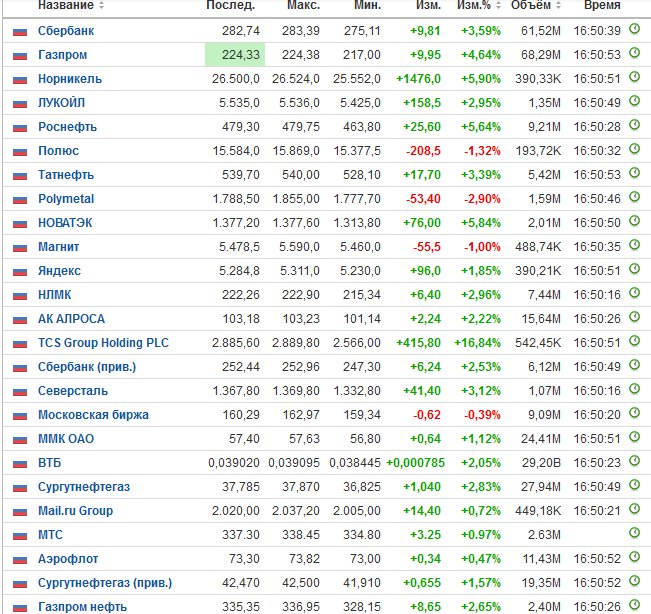
Task: Click the clock icon in the ВТБ row
Action: click(634, 461)
